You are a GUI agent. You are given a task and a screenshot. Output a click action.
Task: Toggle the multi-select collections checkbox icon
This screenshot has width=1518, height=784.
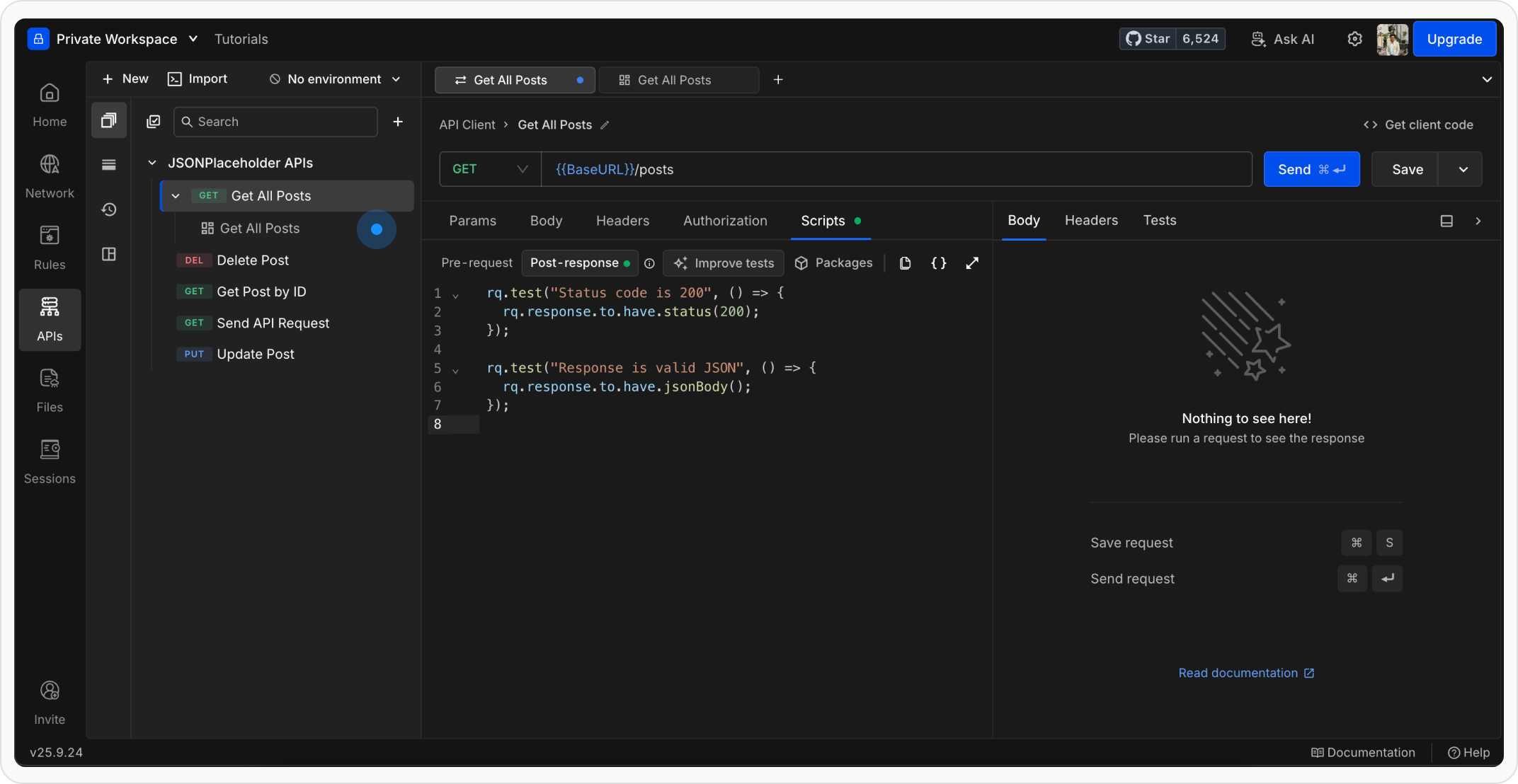[153, 122]
